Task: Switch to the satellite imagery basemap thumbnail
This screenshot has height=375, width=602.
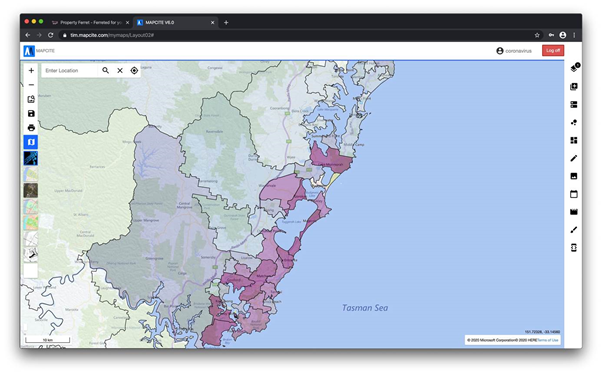Action: pyautogui.click(x=31, y=190)
